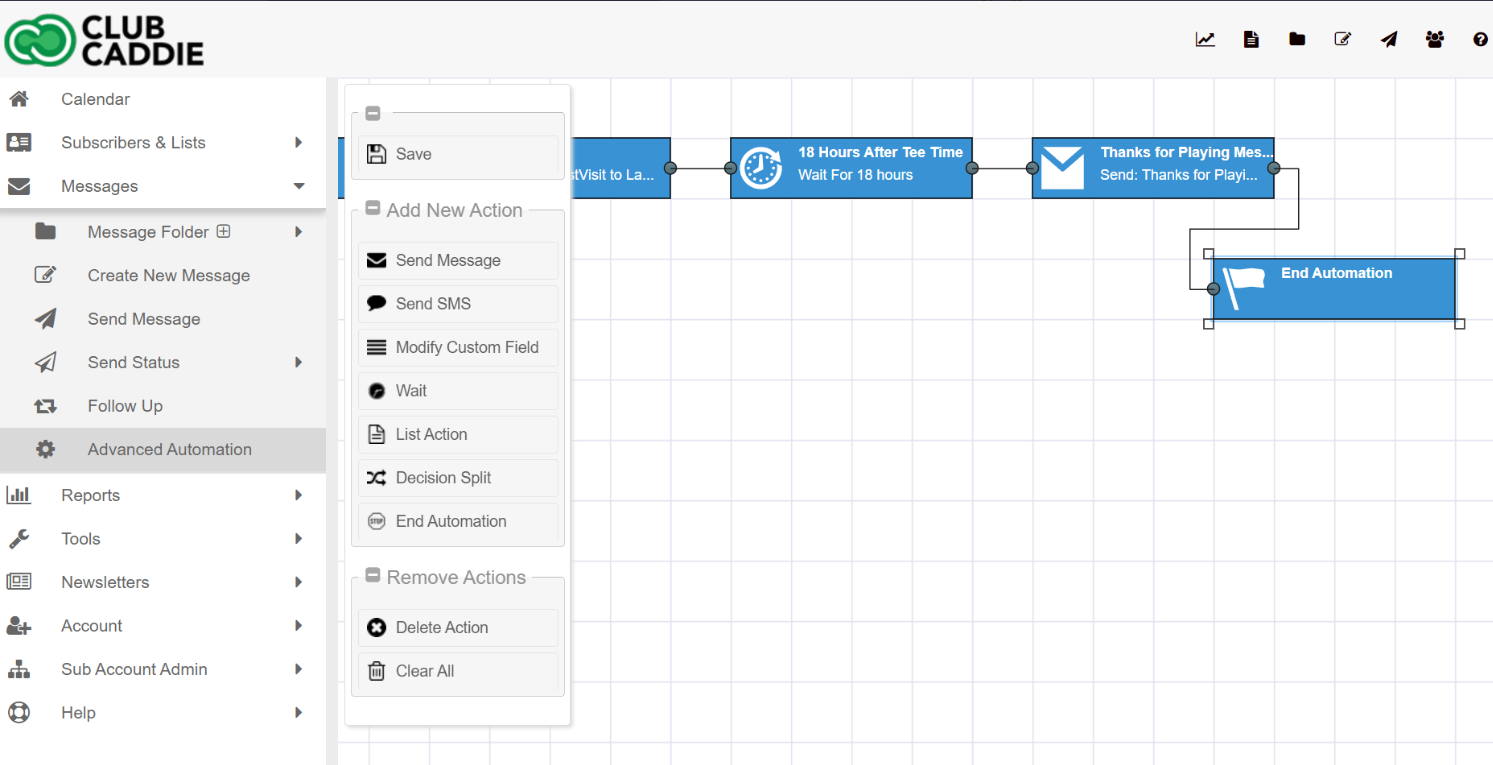The height and width of the screenshot is (765, 1493).
Task: Open the line chart reports icon in header
Action: point(1205,40)
